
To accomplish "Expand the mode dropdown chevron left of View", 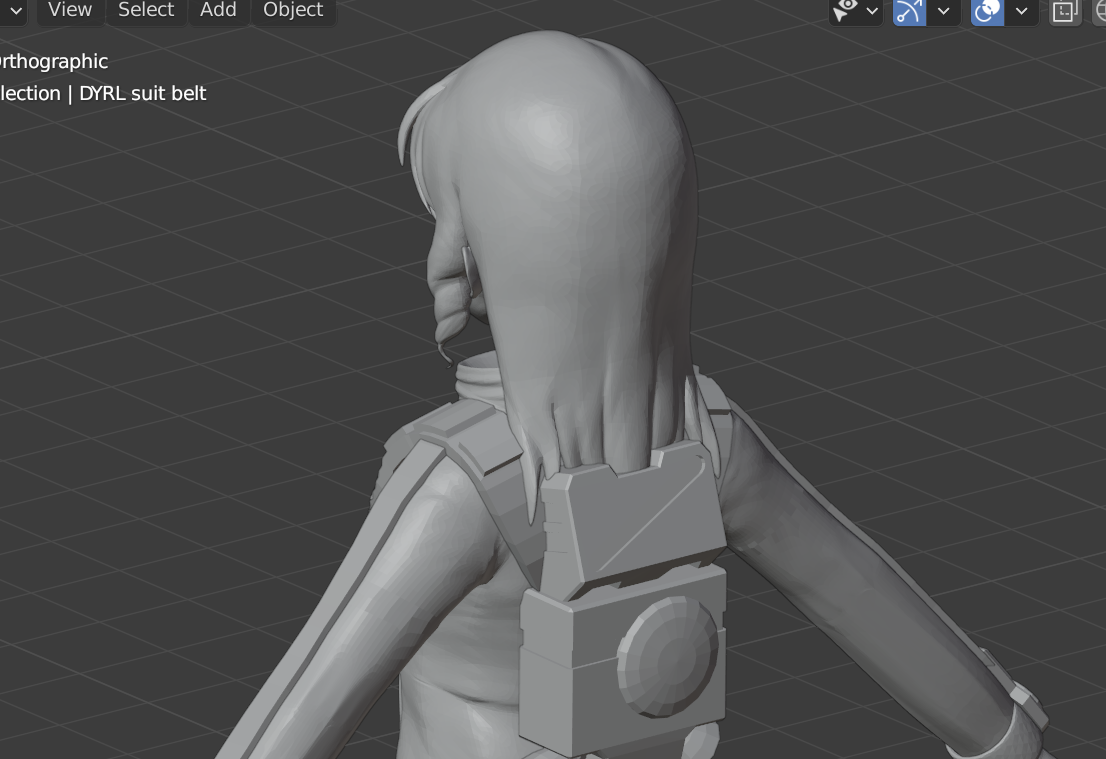I will tap(16, 11).
